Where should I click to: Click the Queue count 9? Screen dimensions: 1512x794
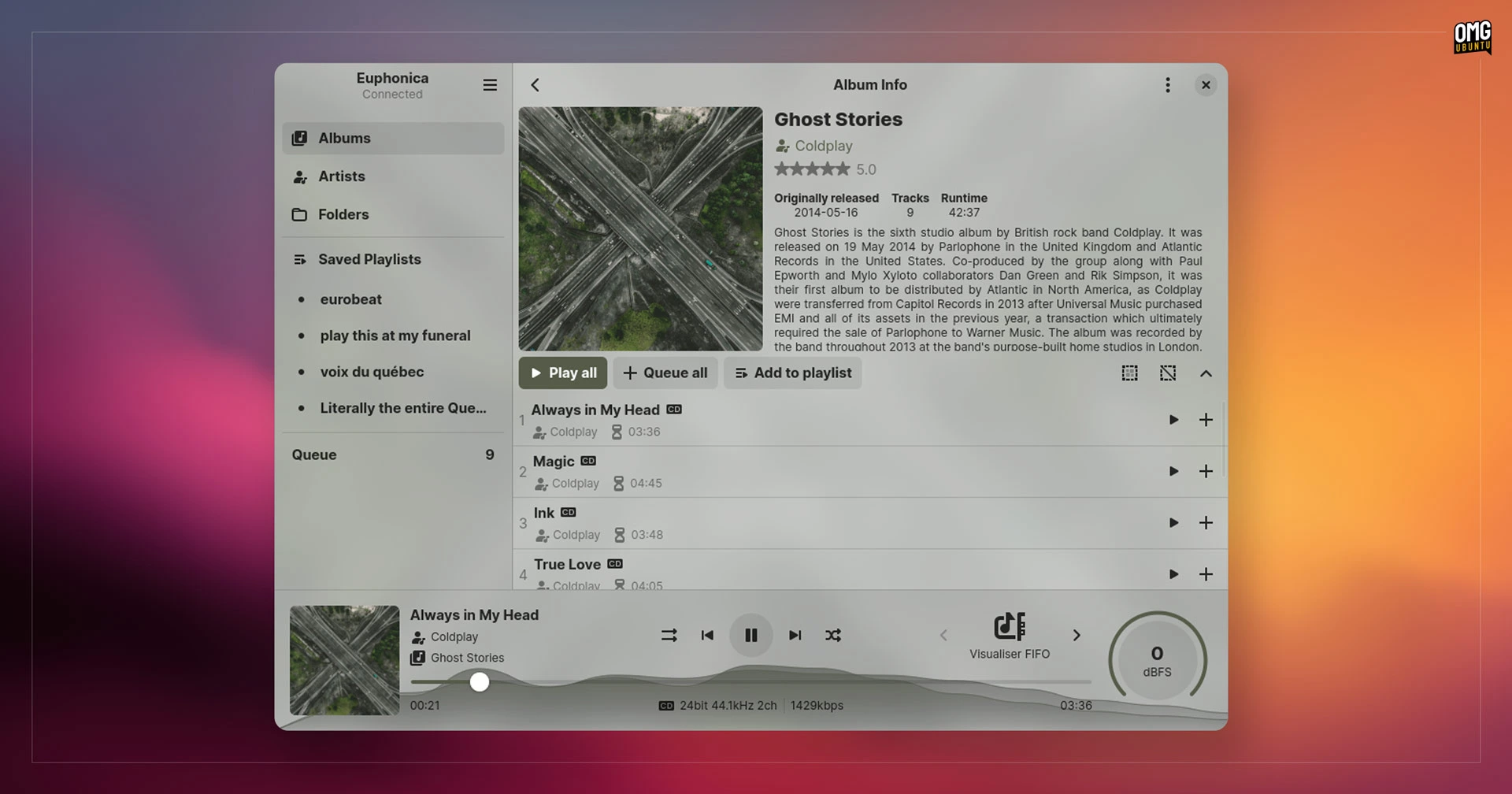click(490, 455)
